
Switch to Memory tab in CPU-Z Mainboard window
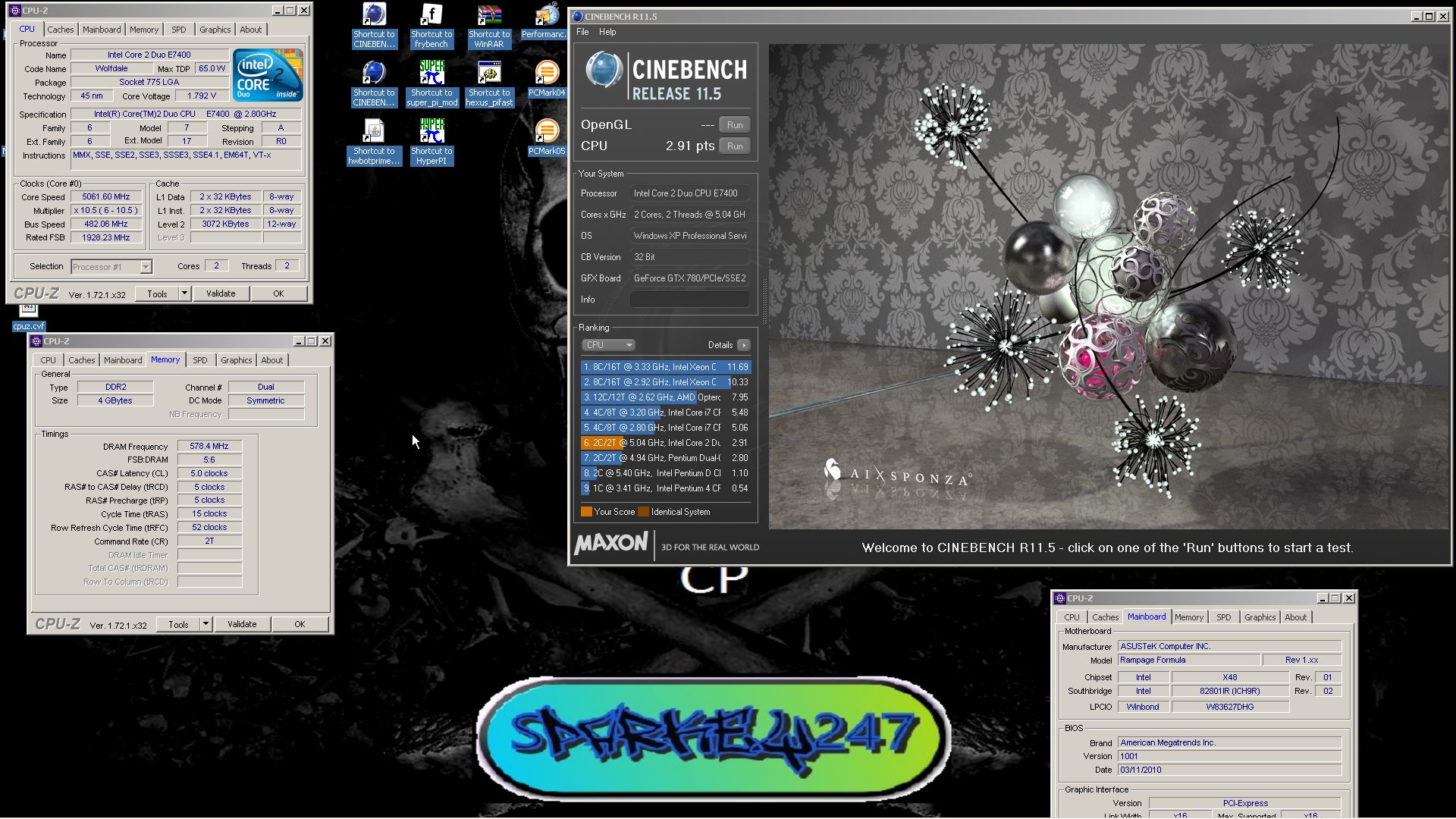pos(1189,617)
